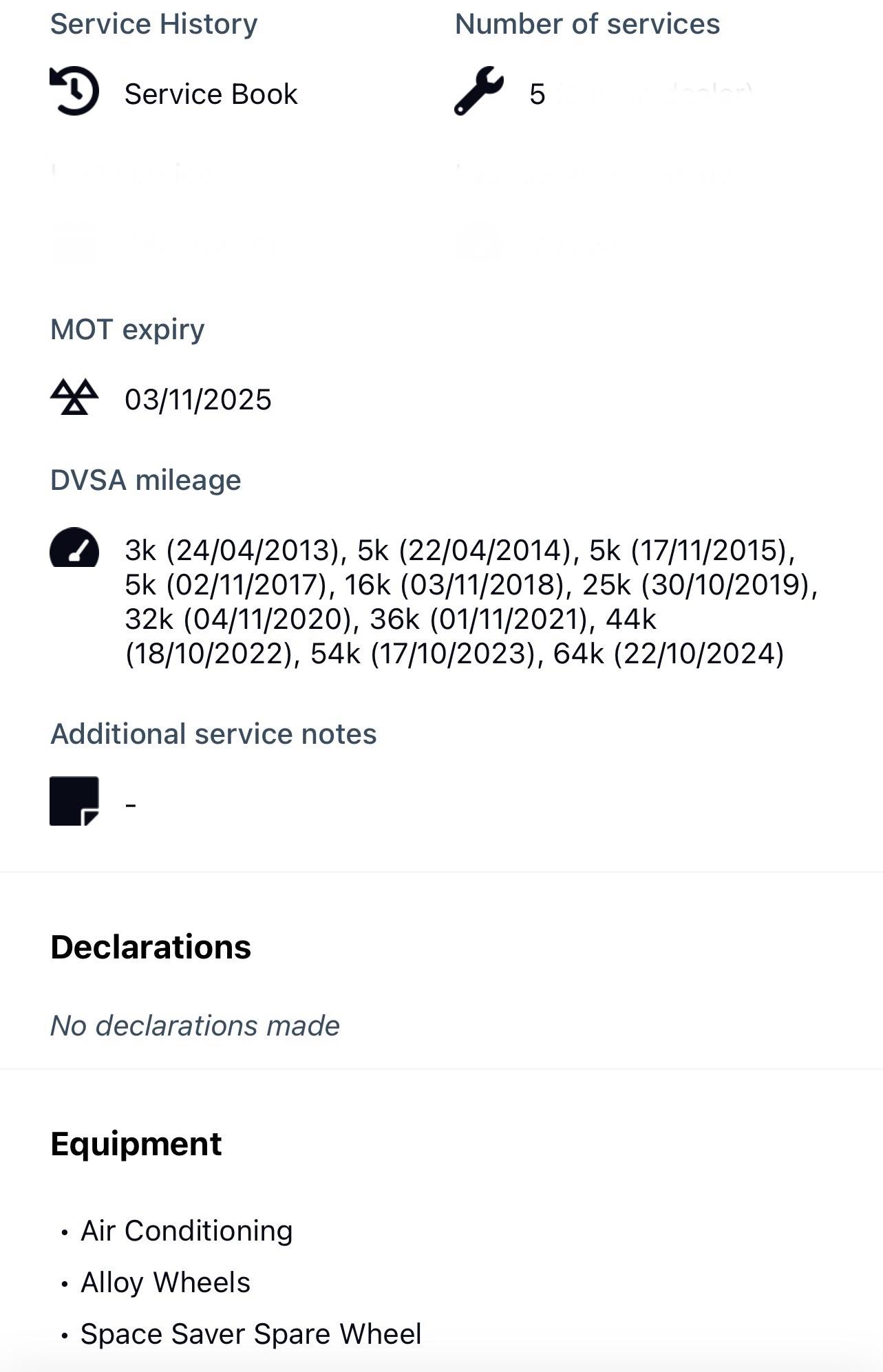Click the wrench icon for services count
883x1372 pixels.
tap(478, 91)
